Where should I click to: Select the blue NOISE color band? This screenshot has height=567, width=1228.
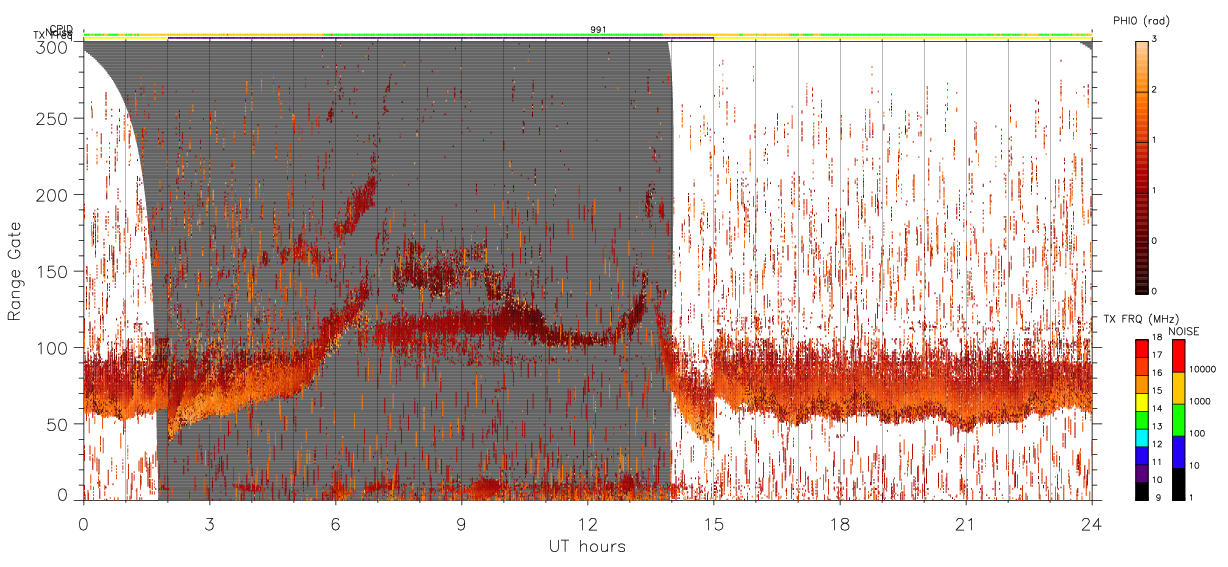pyautogui.click(x=1177, y=452)
